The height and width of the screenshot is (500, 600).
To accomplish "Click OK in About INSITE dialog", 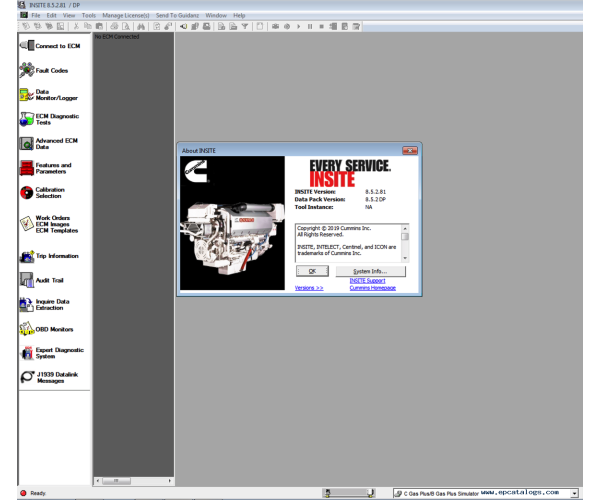I will pos(312,271).
